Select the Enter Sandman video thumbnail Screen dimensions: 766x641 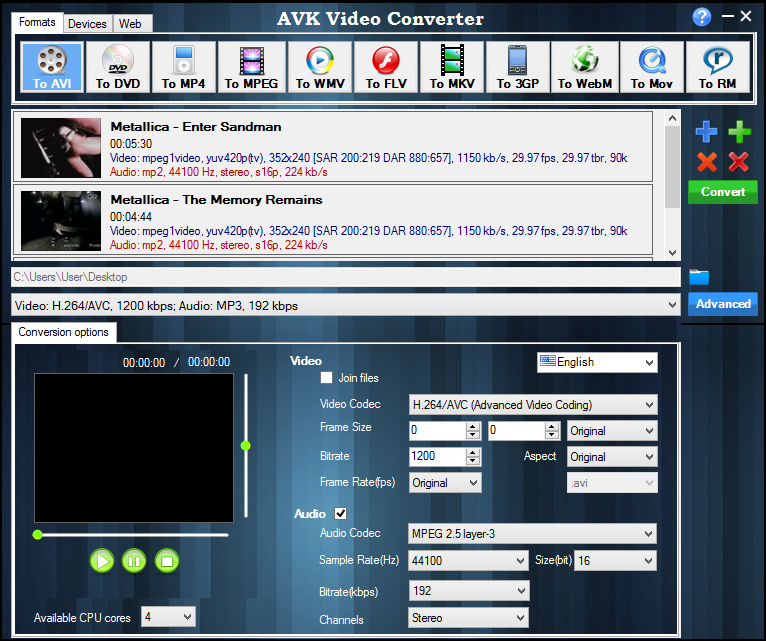pos(61,148)
